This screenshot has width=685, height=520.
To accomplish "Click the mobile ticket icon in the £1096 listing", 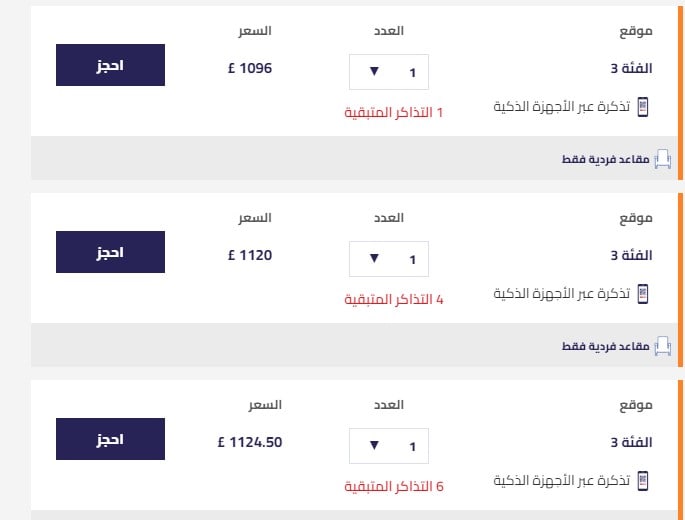I will pos(643,107).
